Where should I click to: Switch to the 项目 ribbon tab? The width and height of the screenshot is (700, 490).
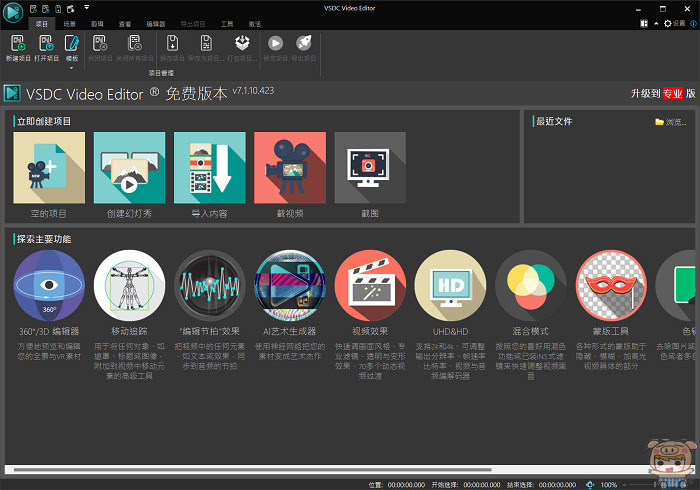pos(42,24)
